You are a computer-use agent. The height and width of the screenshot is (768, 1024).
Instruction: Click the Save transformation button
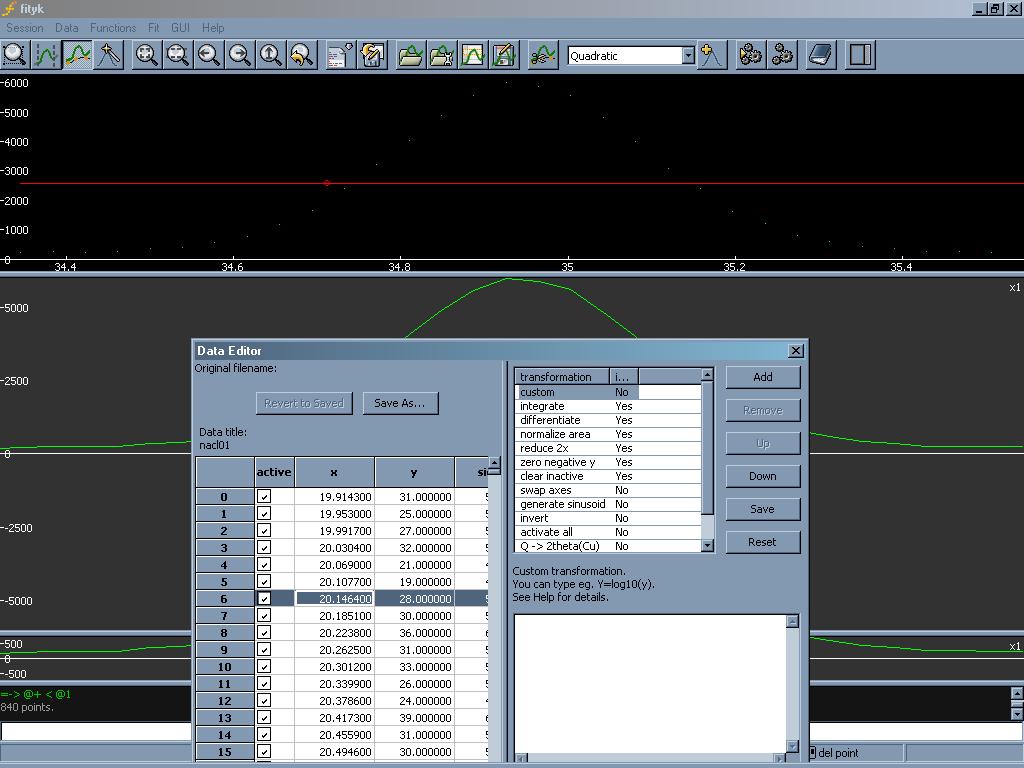(763, 509)
